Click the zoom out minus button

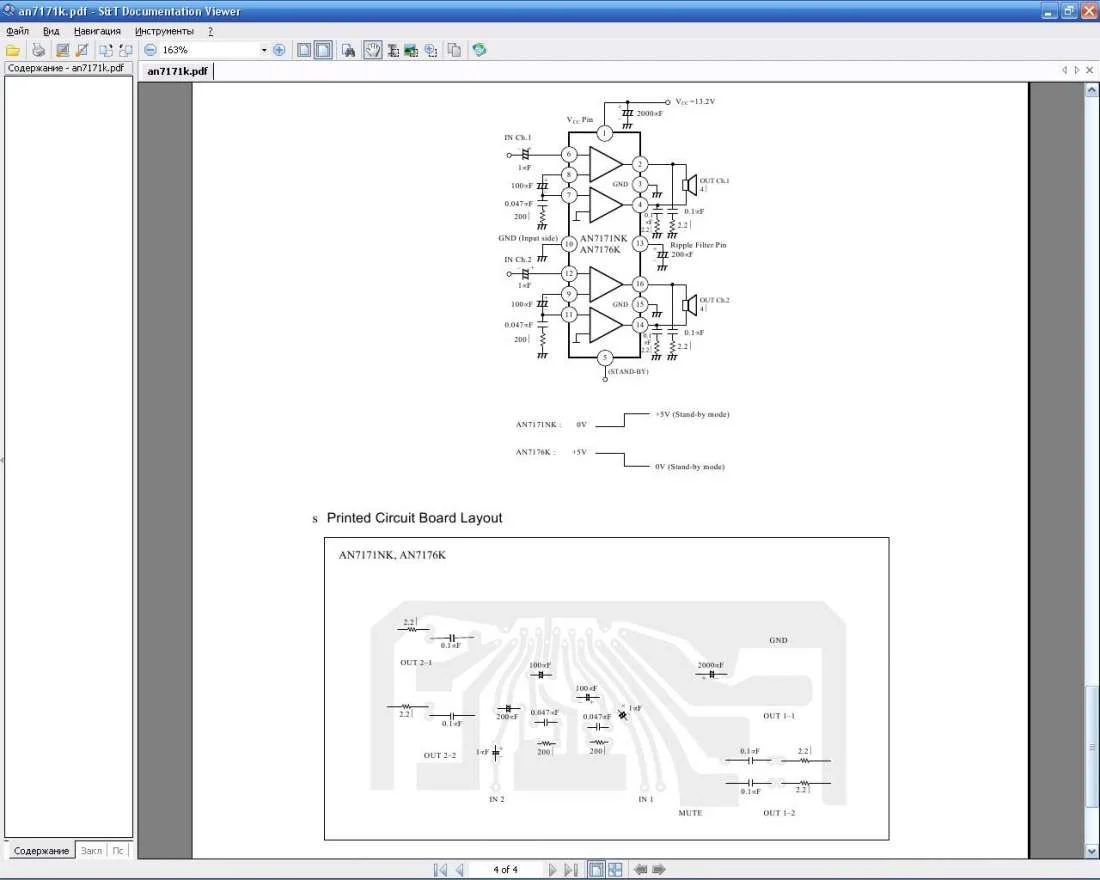[x=150, y=50]
